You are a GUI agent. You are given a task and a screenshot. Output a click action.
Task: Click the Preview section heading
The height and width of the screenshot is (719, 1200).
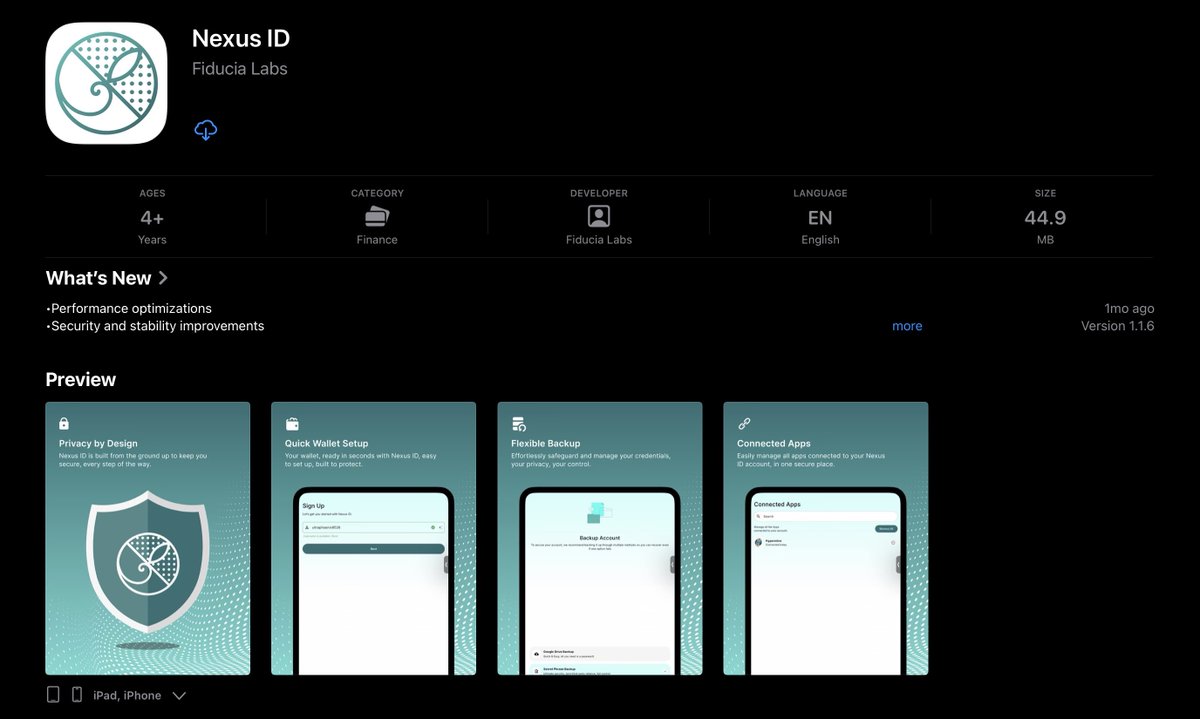point(81,380)
